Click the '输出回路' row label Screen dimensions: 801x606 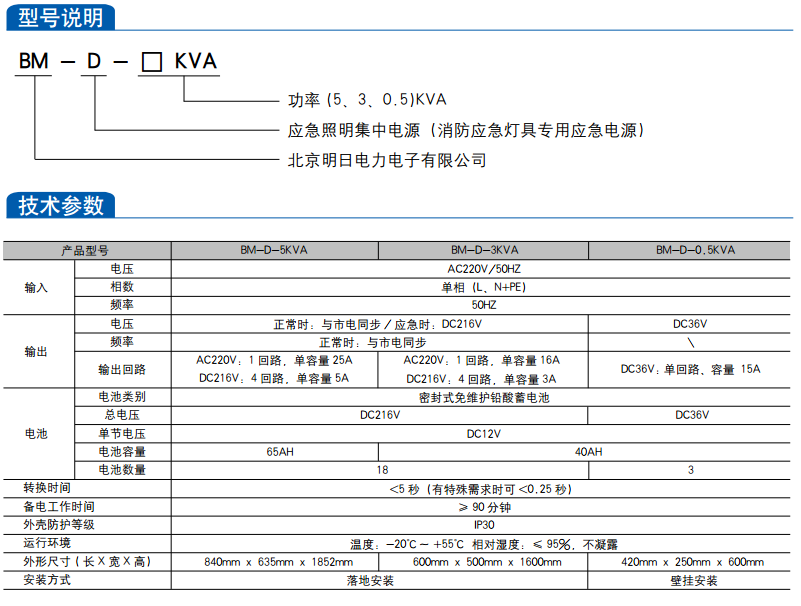pos(122,369)
